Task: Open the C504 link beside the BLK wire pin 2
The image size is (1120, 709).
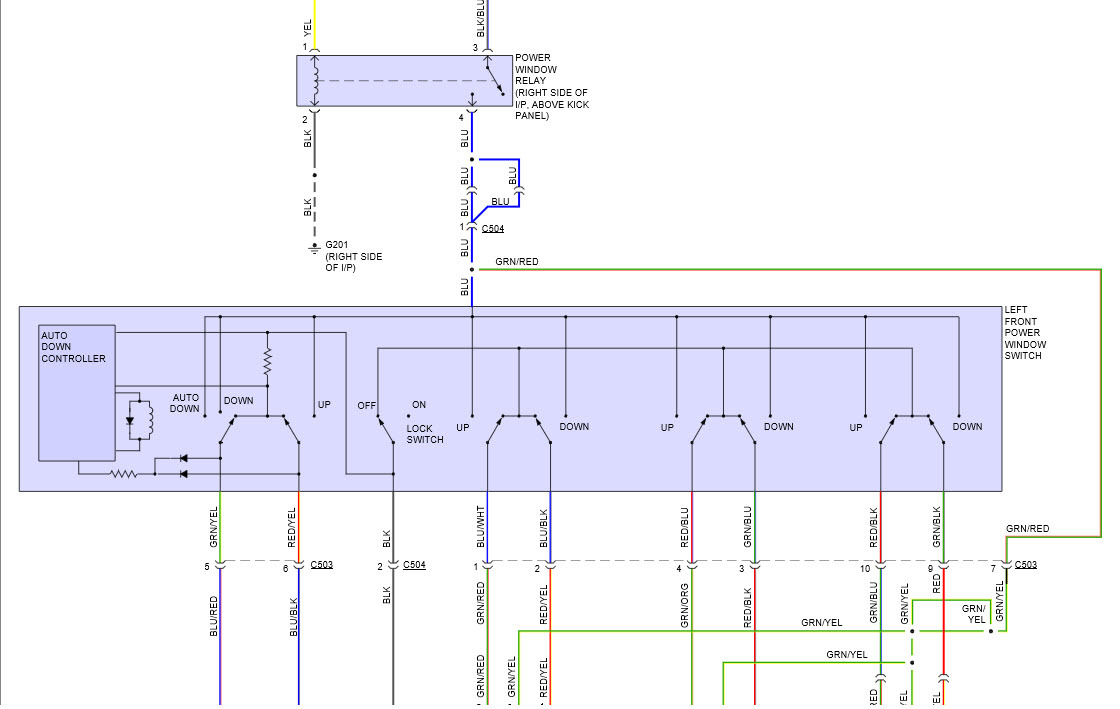Action: pos(414,565)
